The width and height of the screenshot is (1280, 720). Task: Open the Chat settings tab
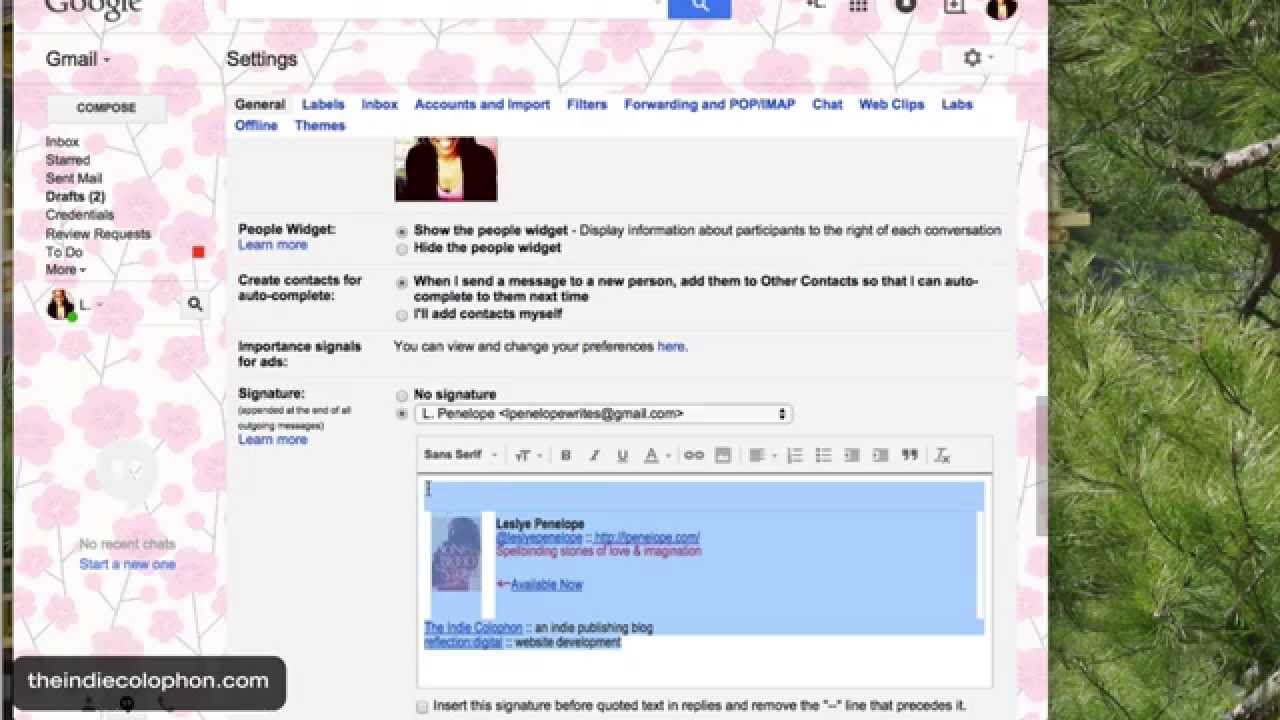pyautogui.click(x=827, y=104)
